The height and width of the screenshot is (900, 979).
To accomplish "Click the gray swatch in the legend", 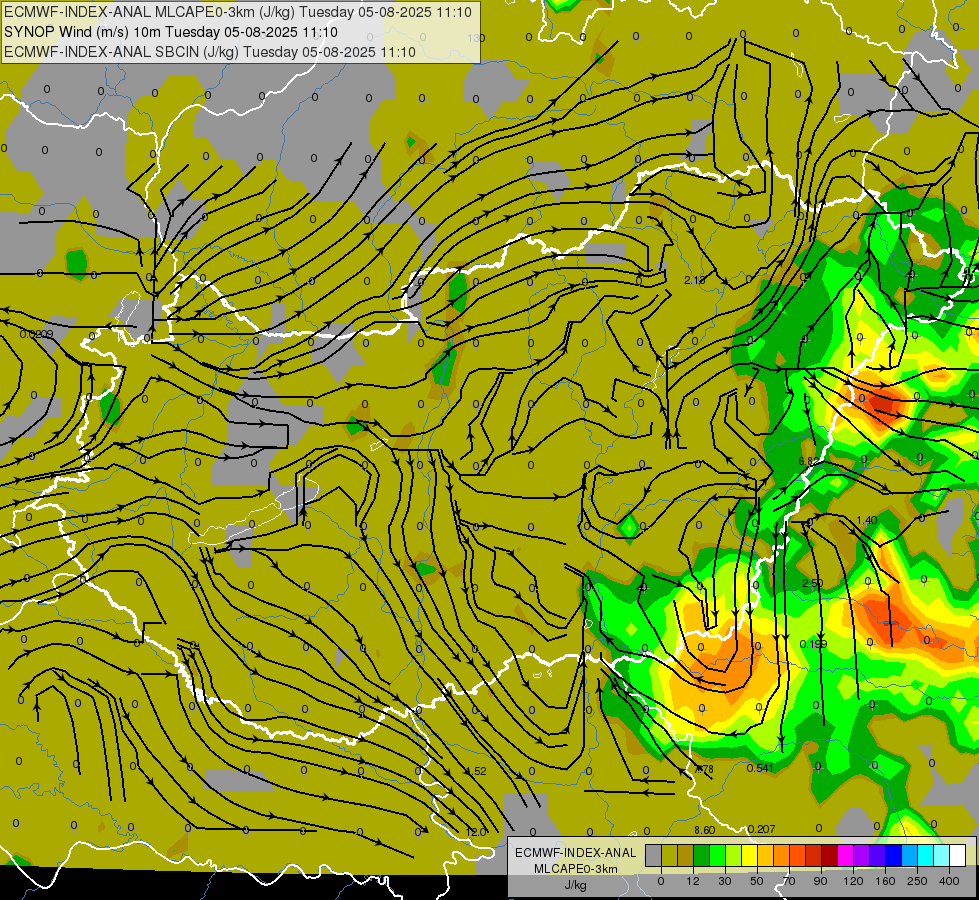I will click(653, 856).
